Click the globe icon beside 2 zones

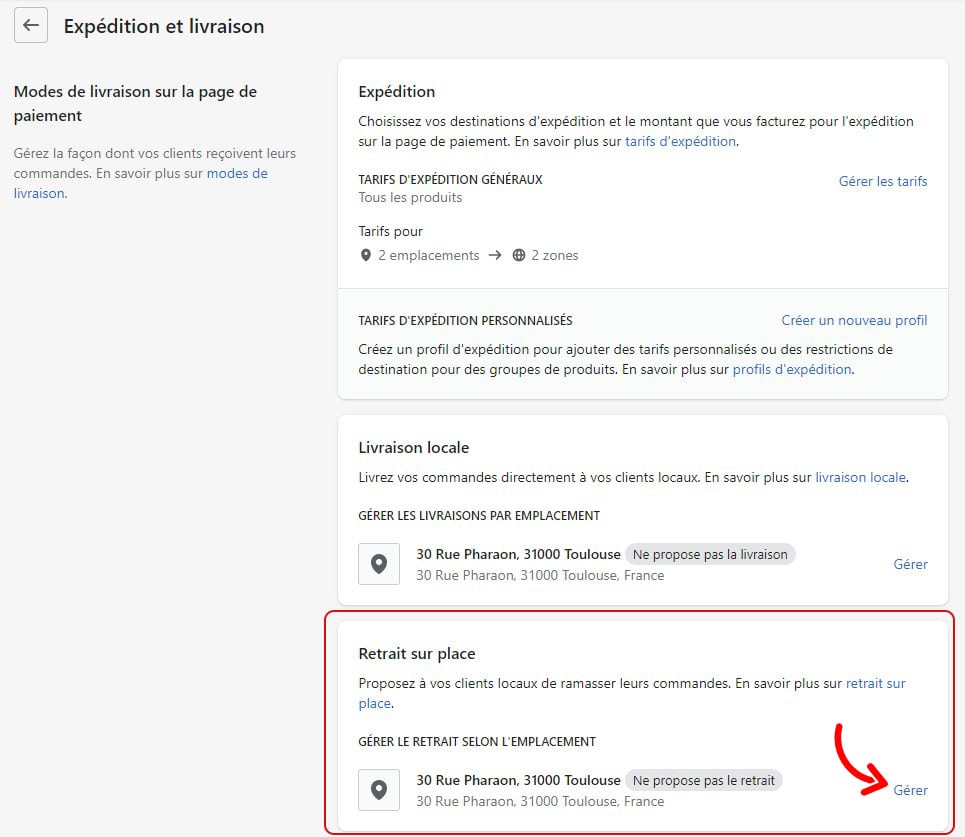(518, 255)
